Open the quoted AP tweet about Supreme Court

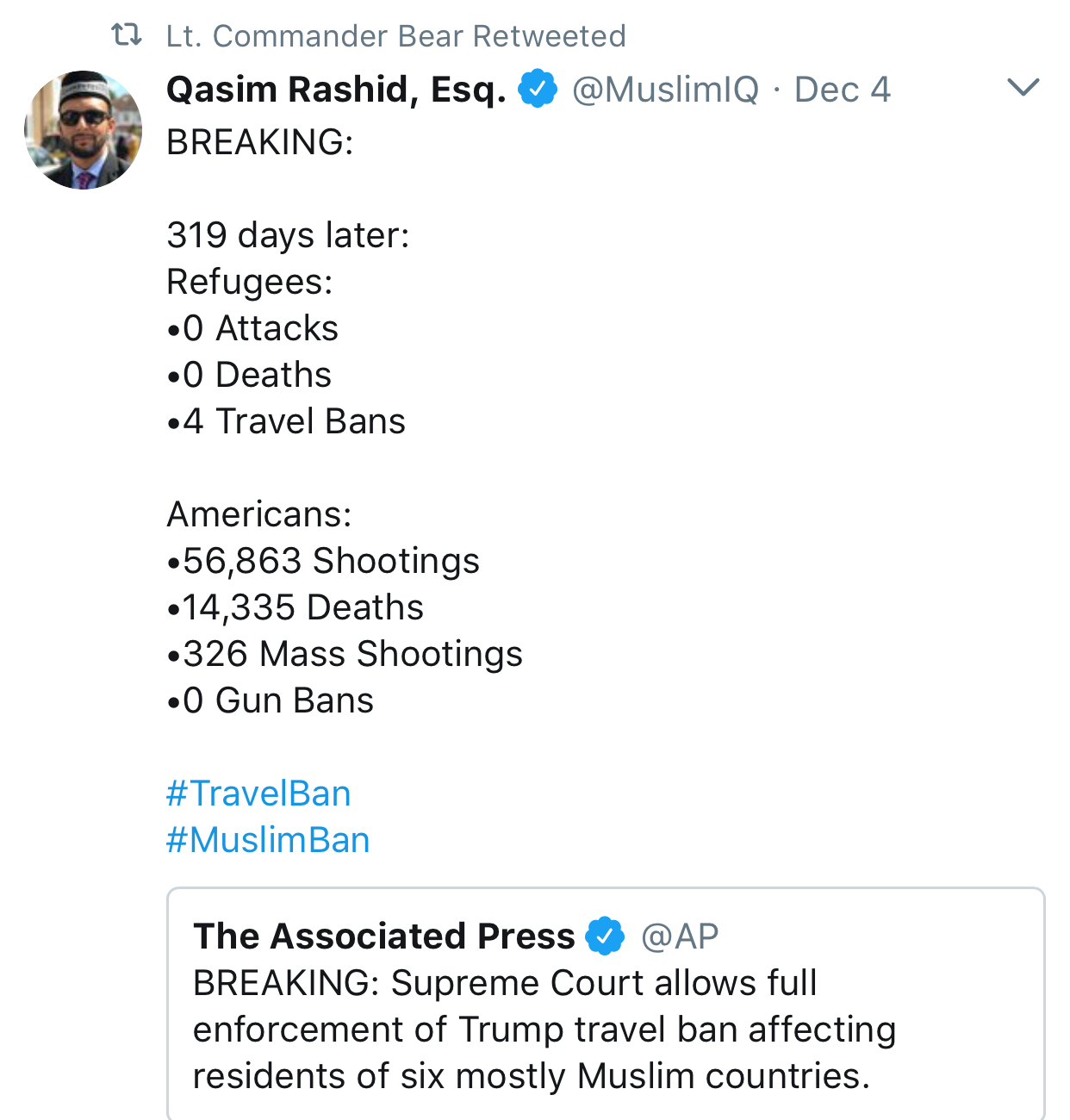click(x=606, y=1005)
